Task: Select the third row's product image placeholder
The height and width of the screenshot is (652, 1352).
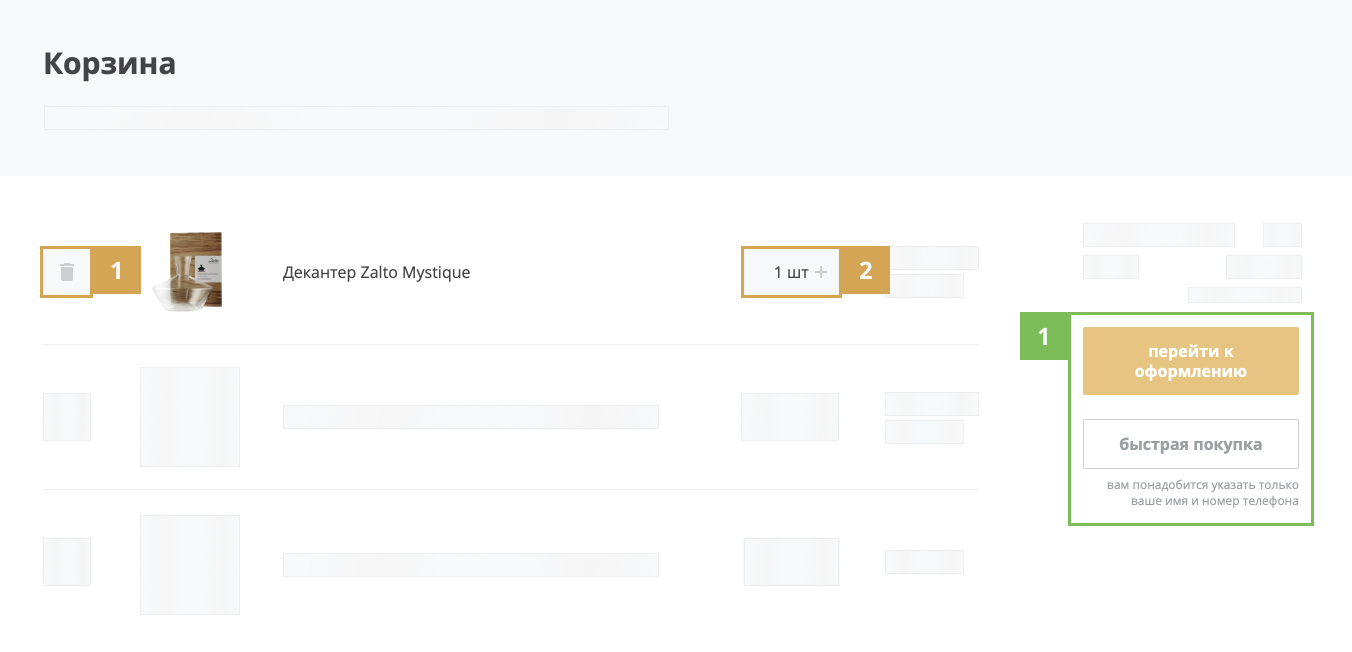Action: tap(190, 564)
